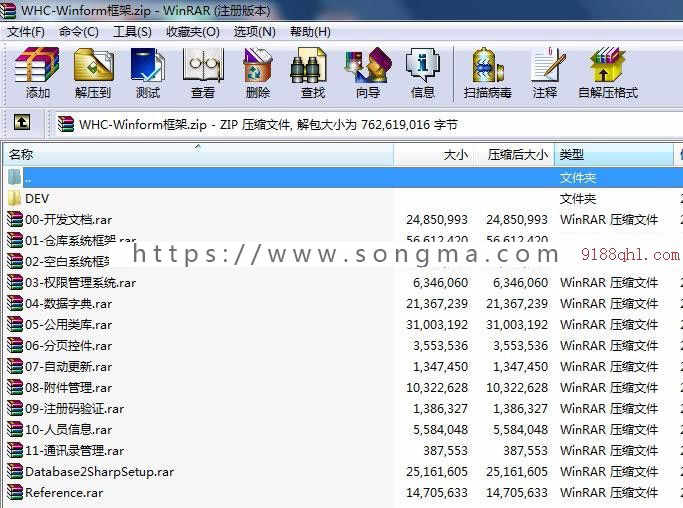Open the 工具(S) menu

132,32
